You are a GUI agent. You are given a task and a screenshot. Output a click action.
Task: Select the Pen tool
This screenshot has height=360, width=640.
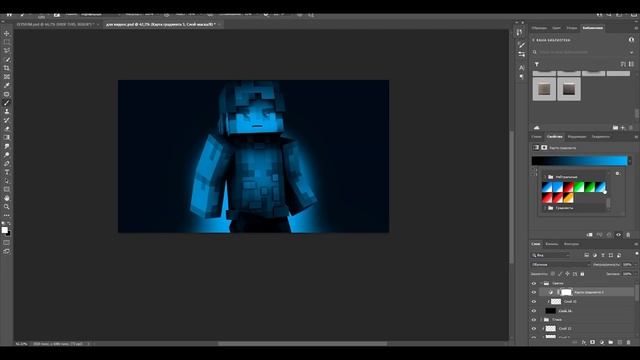(7, 164)
